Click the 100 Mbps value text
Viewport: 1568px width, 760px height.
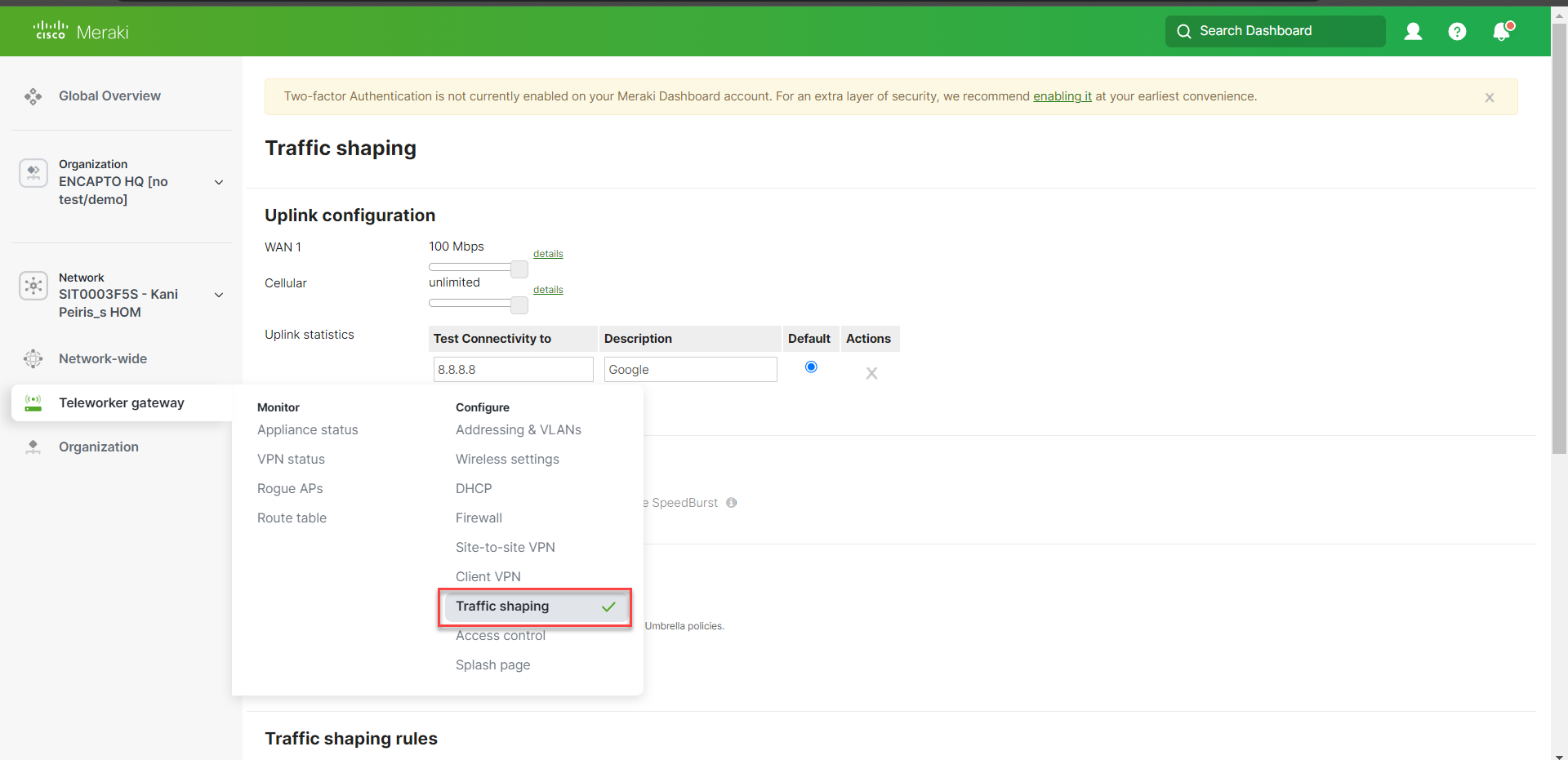[457, 247]
